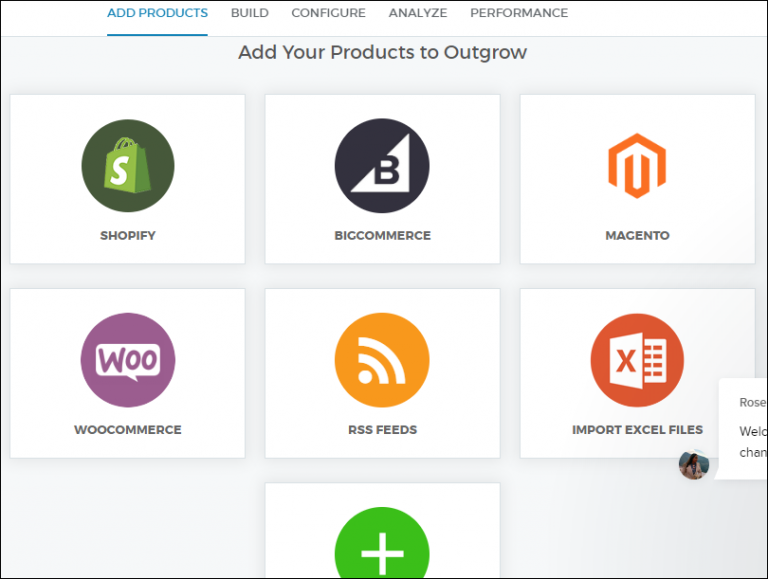Image resolution: width=768 pixels, height=579 pixels.
Task: Click the WOOCOMMERCE text label
Action: click(127, 430)
